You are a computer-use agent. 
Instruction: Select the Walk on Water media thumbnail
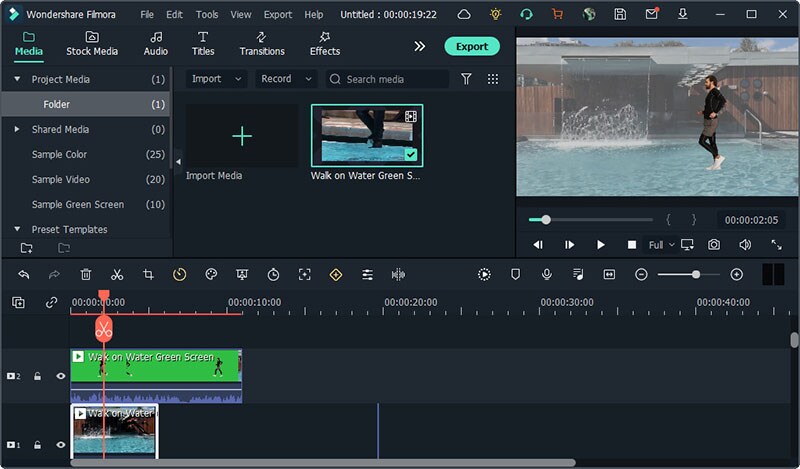(366, 135)
